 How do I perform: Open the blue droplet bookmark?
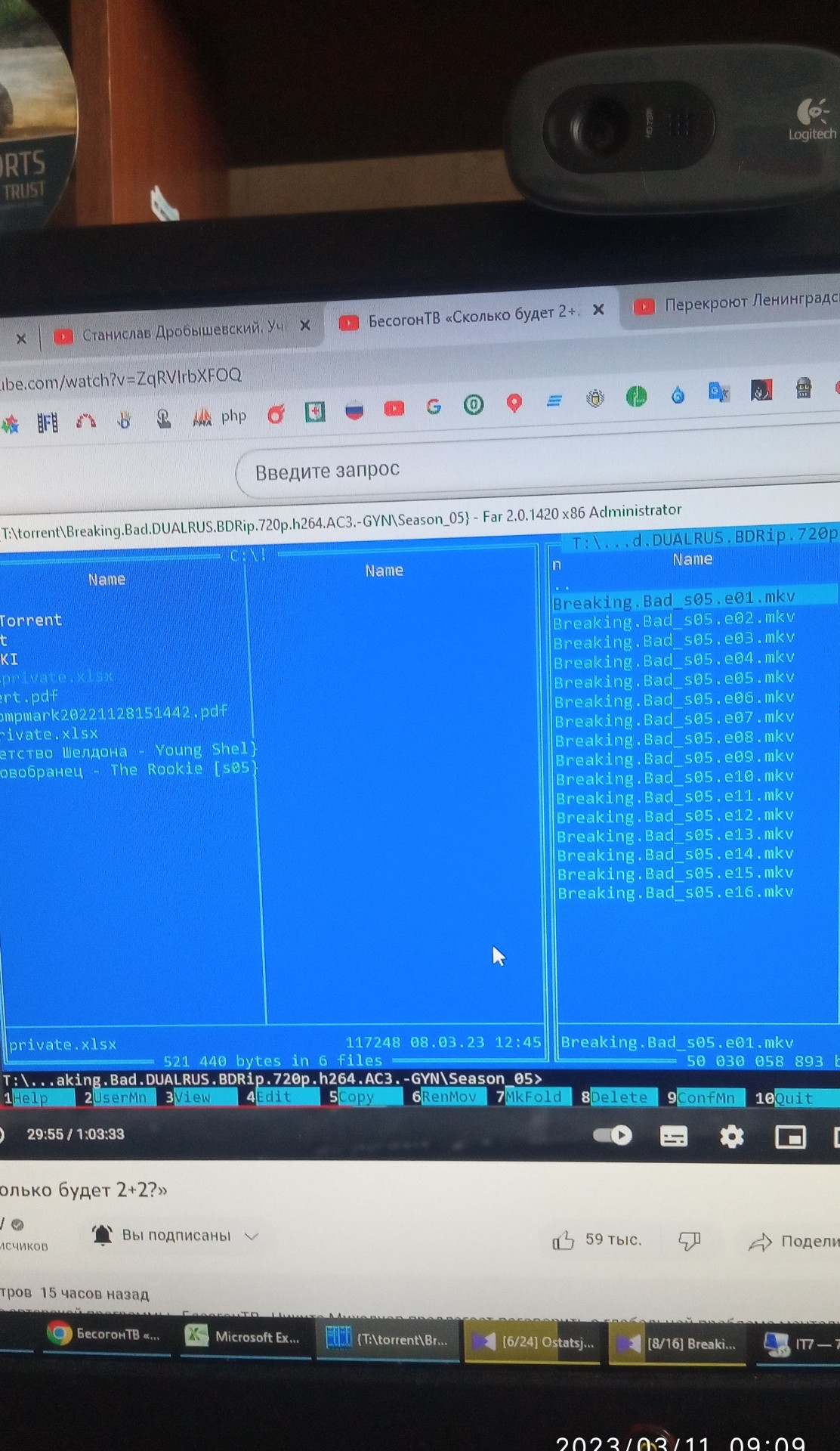pyautogui.click(x=678, y=394)
